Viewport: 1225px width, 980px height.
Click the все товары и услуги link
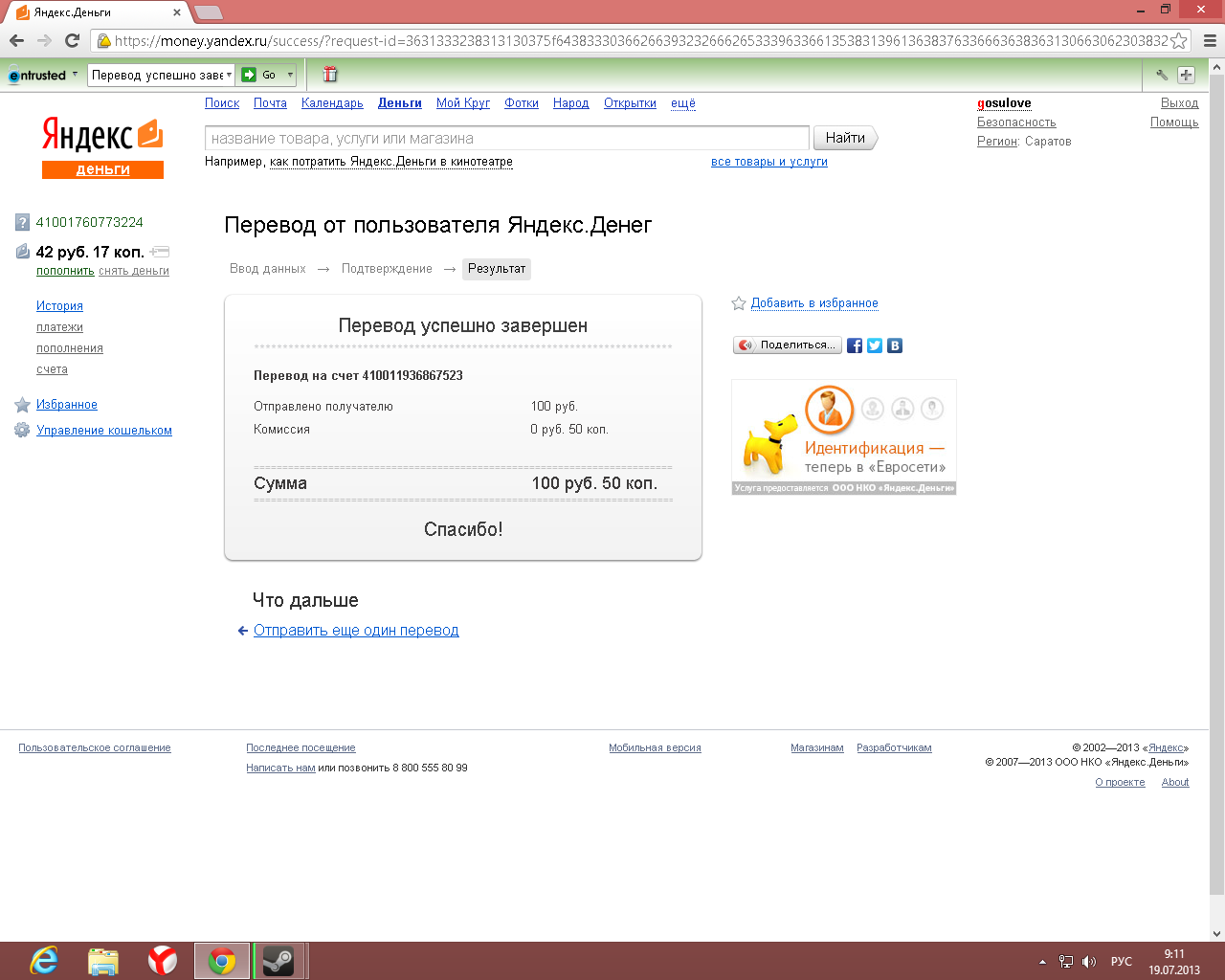(x=769, y=162)
